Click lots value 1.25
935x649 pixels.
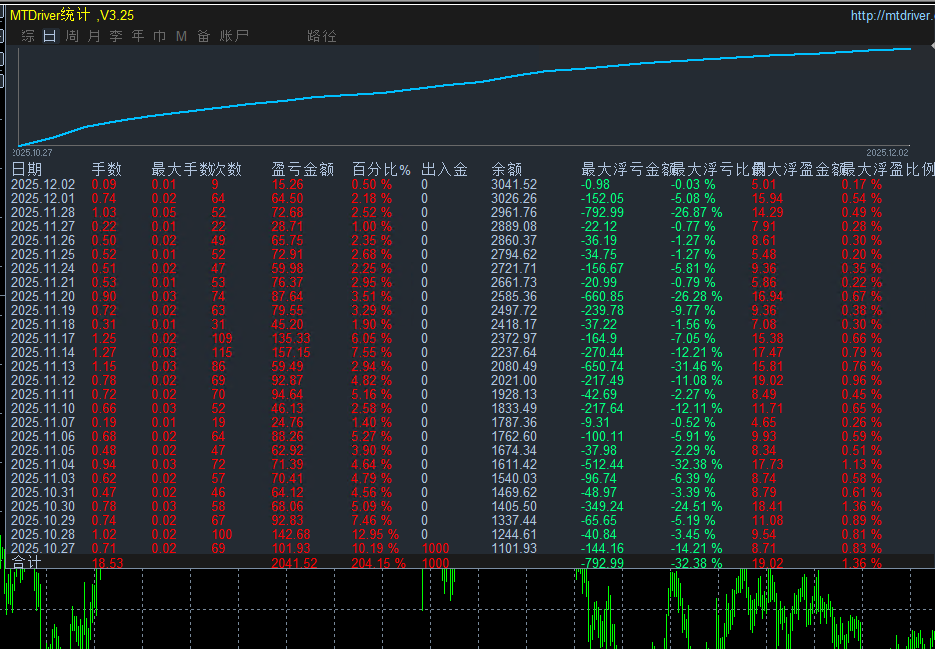[104, 338]
